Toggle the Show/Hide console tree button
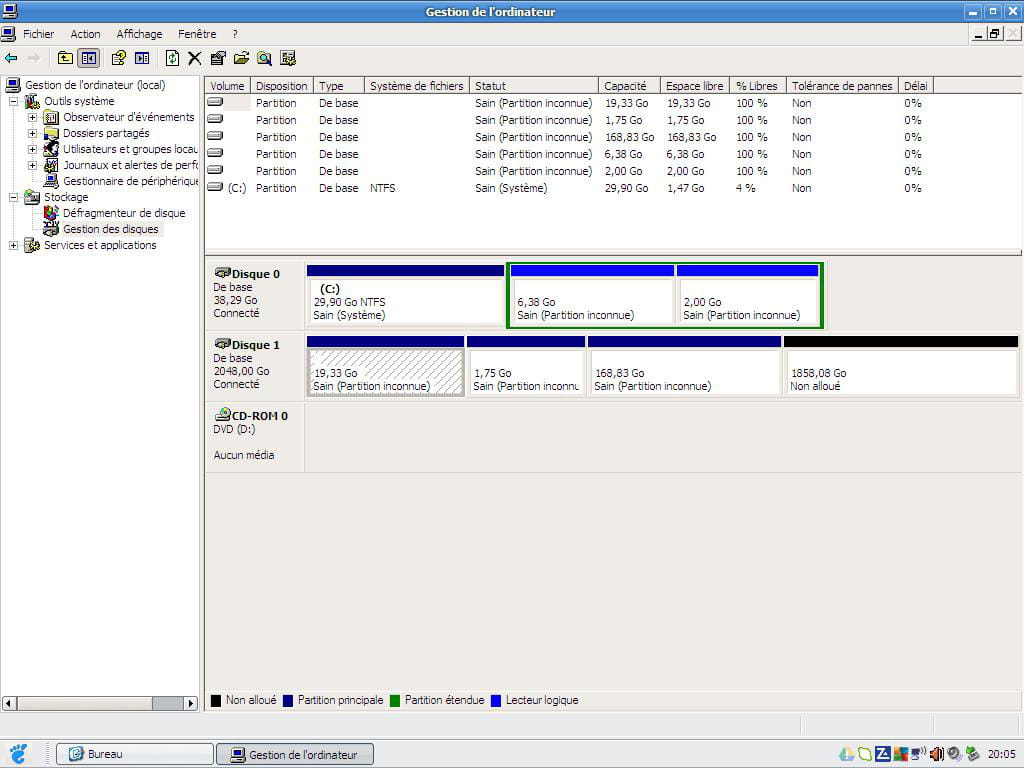 (89, 58)
